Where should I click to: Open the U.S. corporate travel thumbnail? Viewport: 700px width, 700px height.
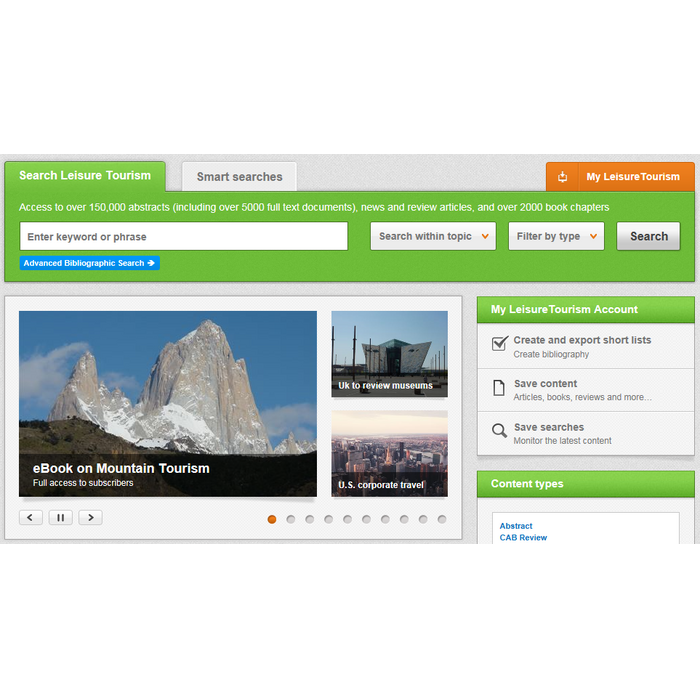point(389,453)
